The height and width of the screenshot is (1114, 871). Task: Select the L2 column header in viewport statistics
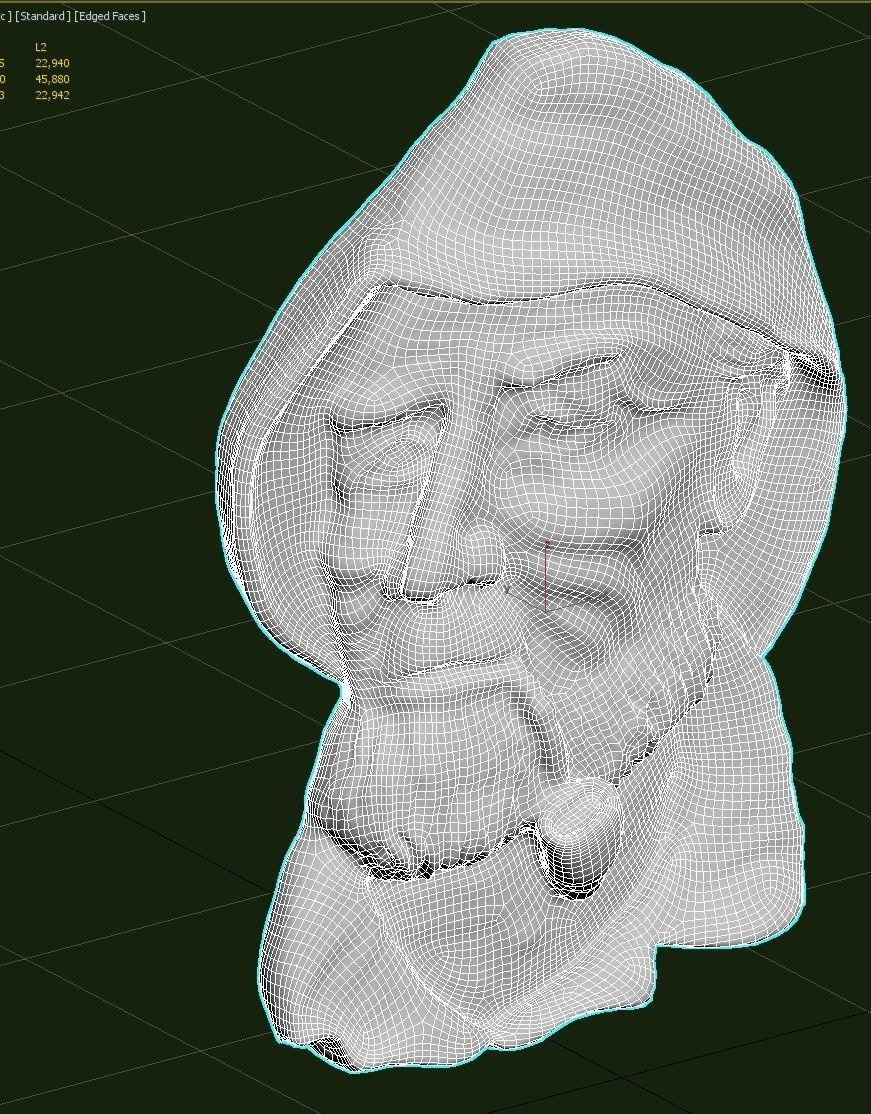pos(40,47)
